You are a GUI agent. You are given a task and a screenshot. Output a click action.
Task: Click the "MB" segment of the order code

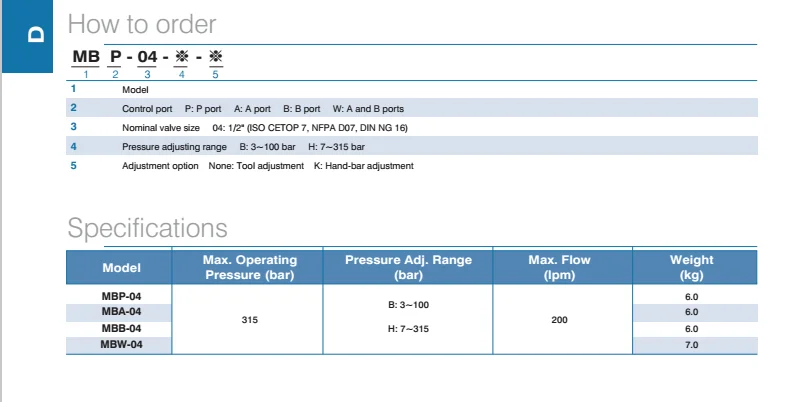point(85,57)
